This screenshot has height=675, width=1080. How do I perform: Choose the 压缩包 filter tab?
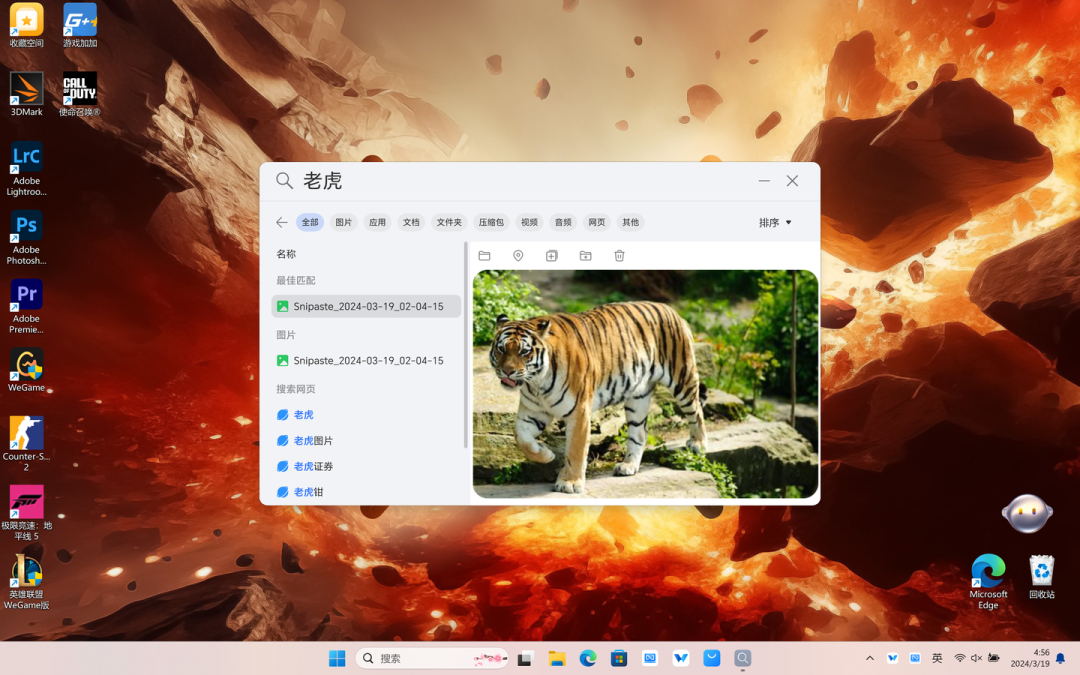point(491,222)
